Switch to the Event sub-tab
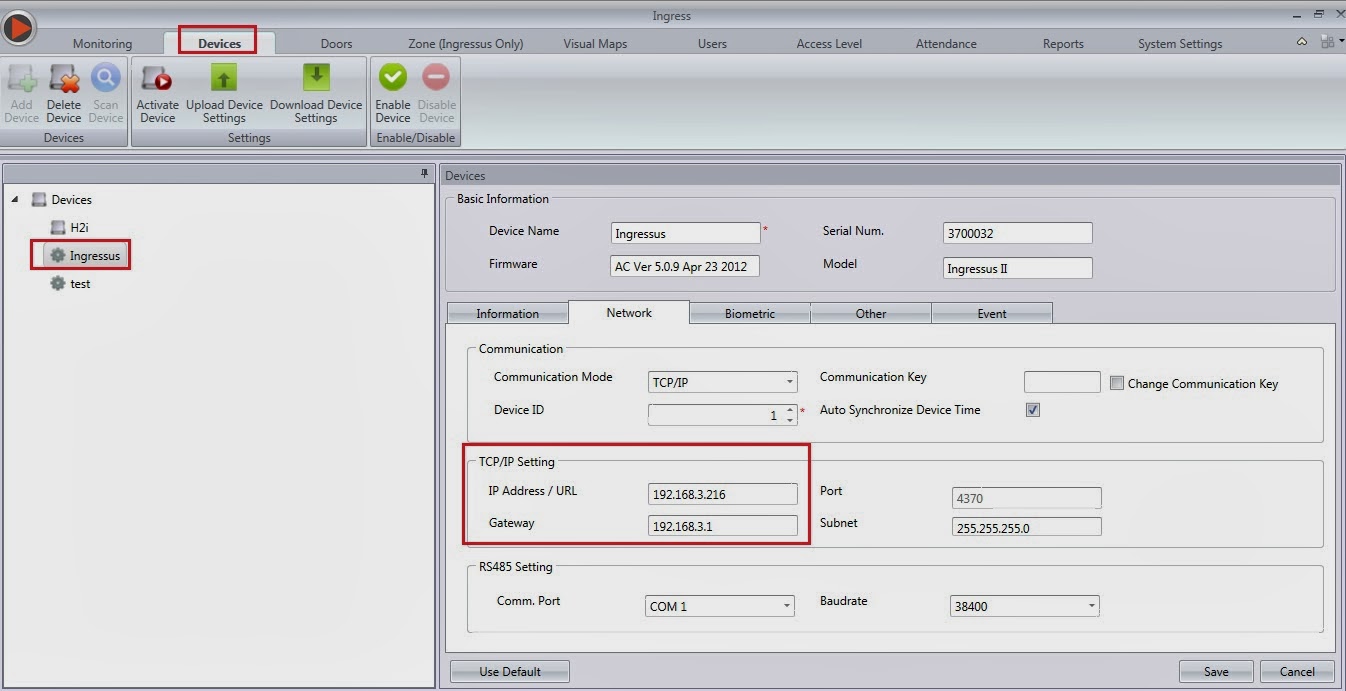Screen dimensions: 1346x691 pyautogui.click(x=992, y=314)
